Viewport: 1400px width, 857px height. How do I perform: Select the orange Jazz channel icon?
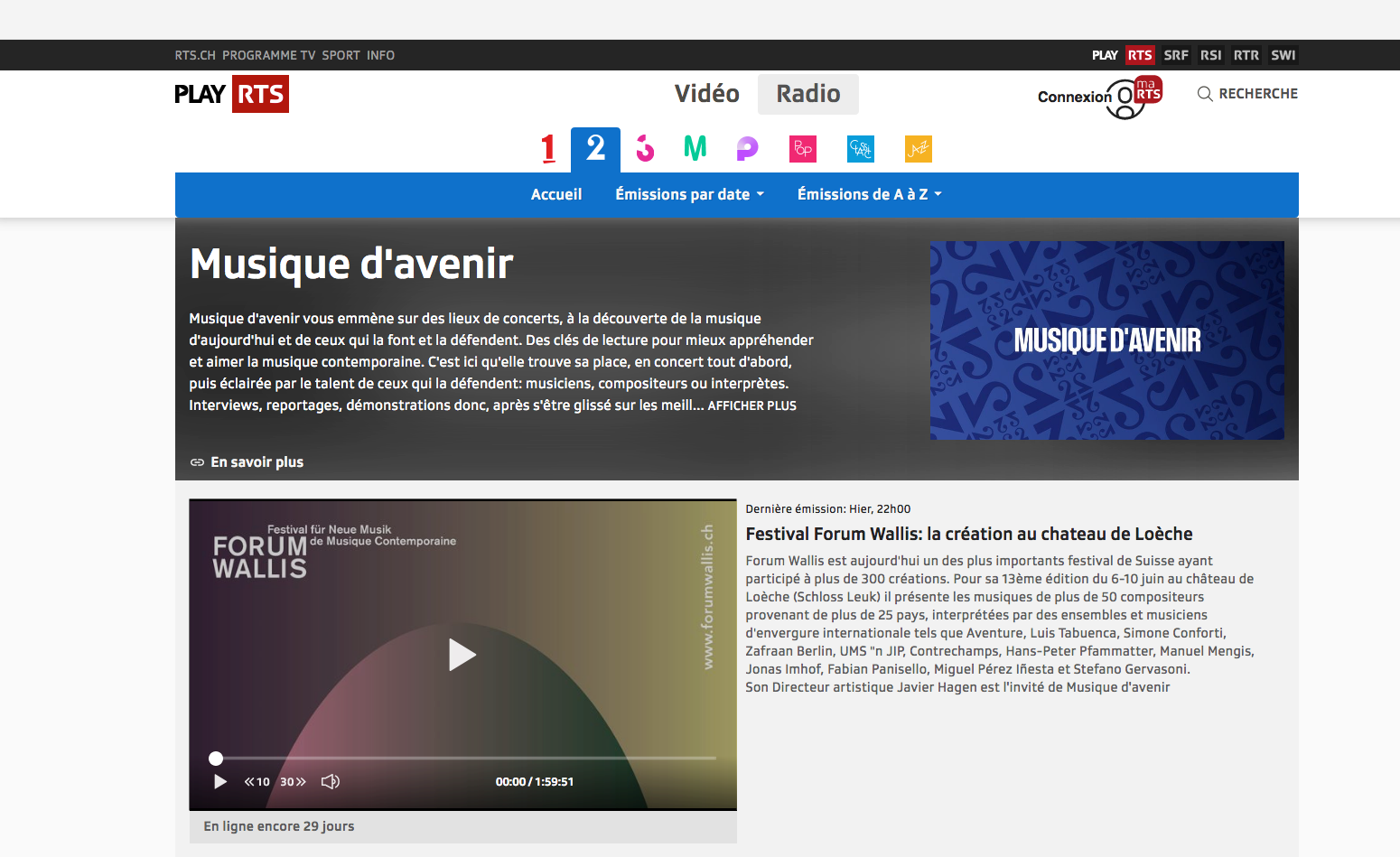(x=919, y=149)
